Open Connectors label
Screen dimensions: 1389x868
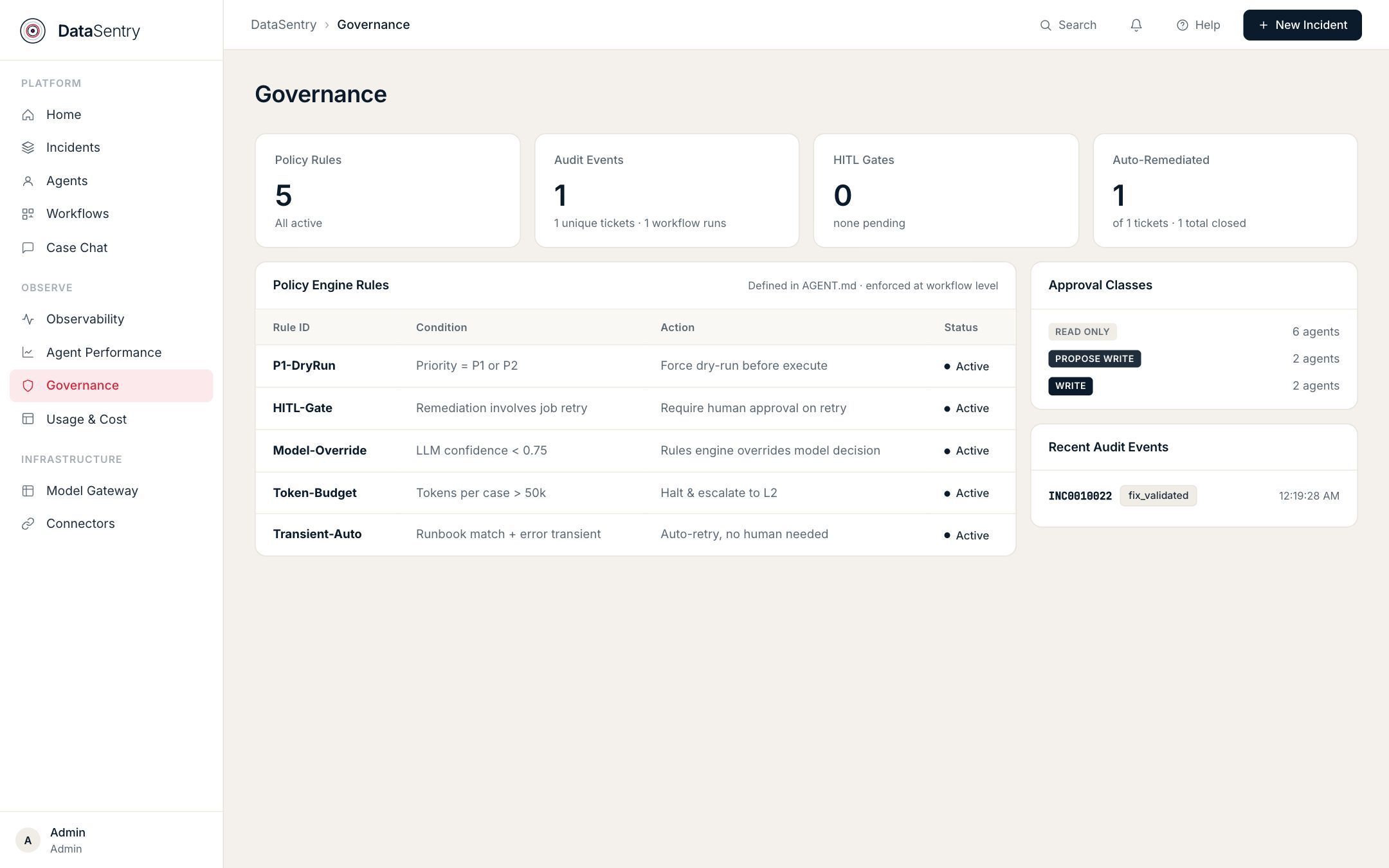80,523
